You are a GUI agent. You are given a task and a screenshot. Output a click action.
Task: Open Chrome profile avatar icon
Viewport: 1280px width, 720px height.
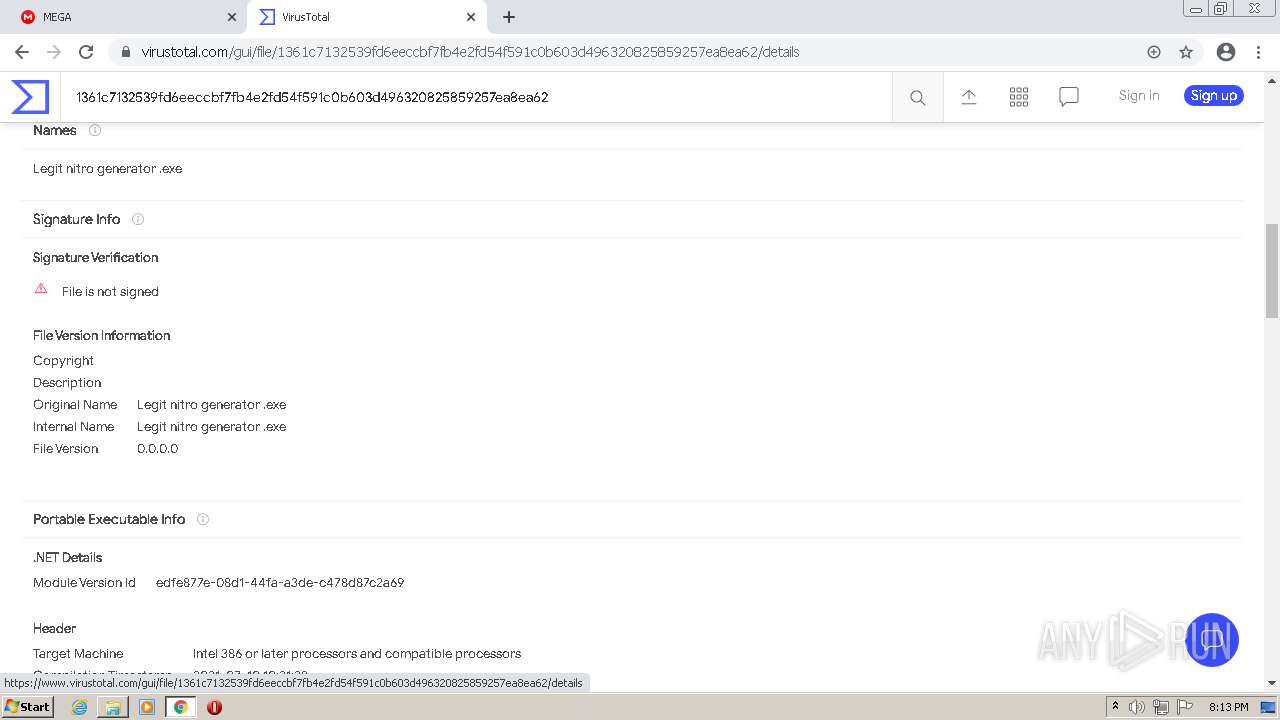coord(1226,52)
